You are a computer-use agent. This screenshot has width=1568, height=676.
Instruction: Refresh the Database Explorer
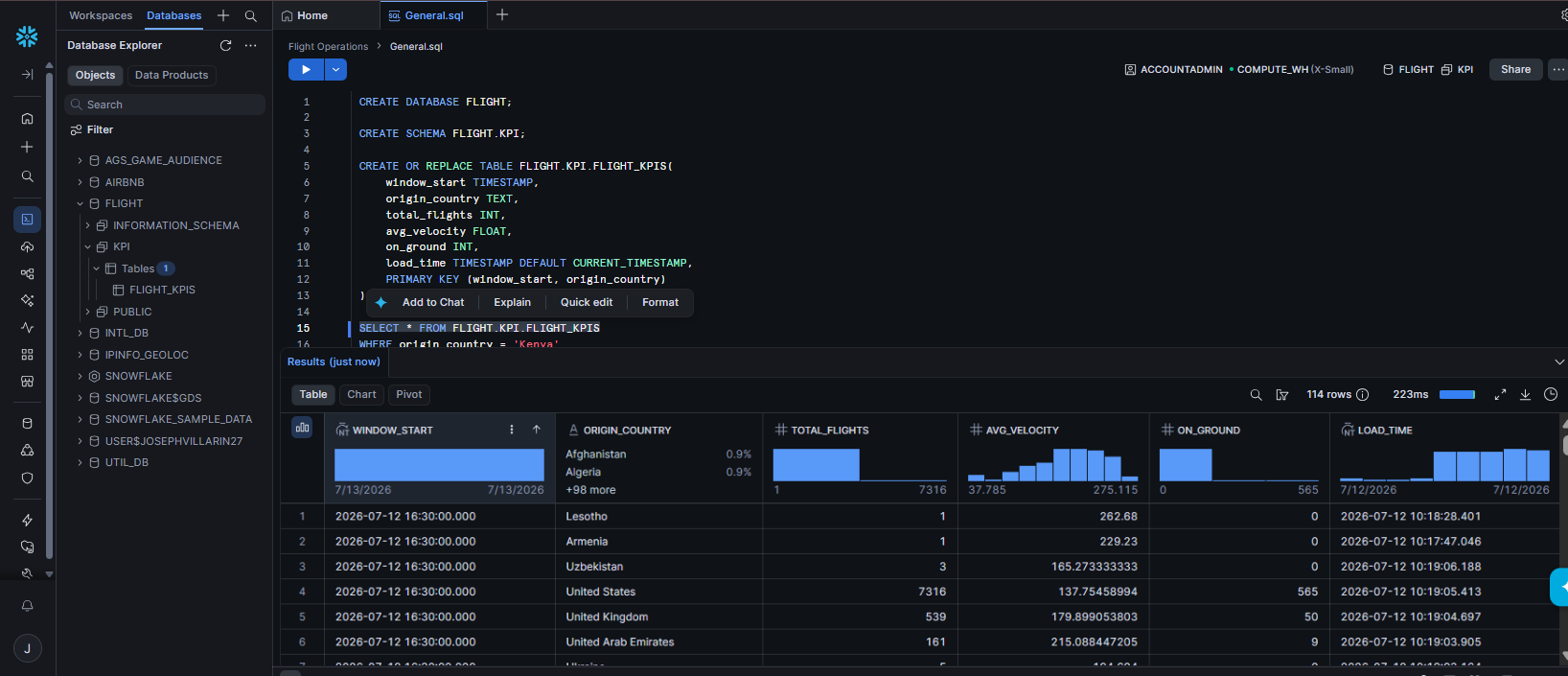225,45
